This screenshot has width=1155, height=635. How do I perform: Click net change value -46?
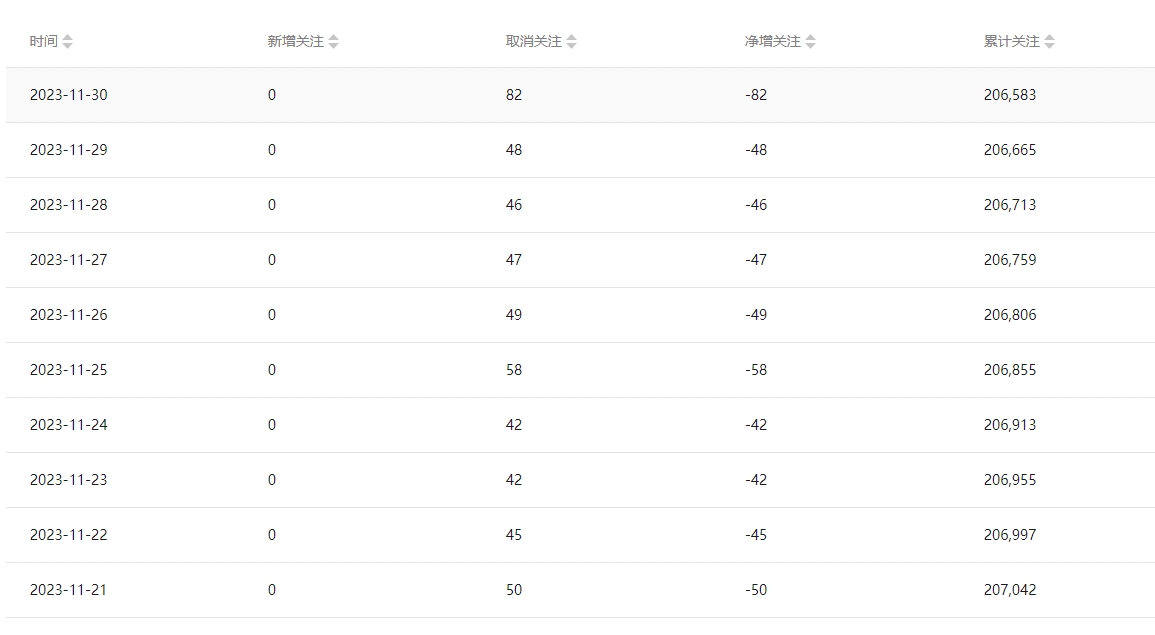(x=756, y=205)
